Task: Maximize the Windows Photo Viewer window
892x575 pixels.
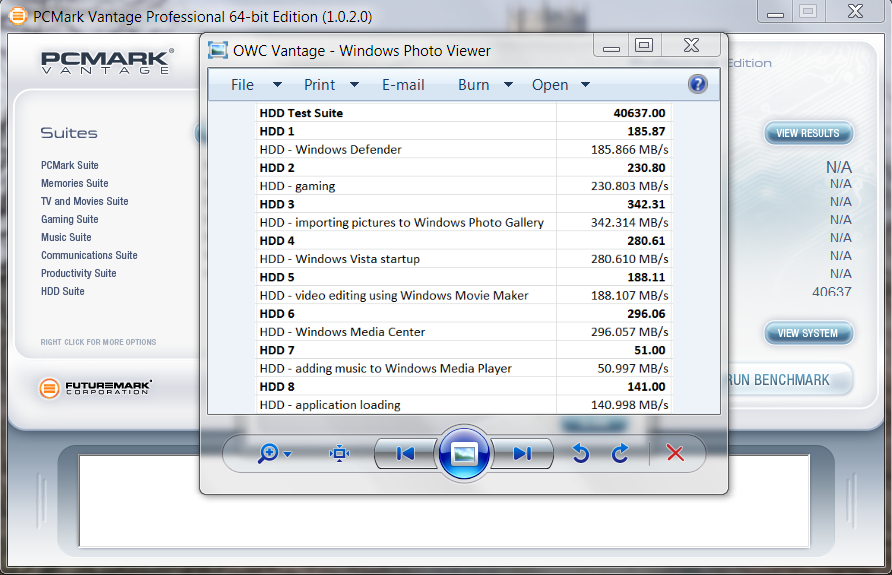Action: point(644,45)
